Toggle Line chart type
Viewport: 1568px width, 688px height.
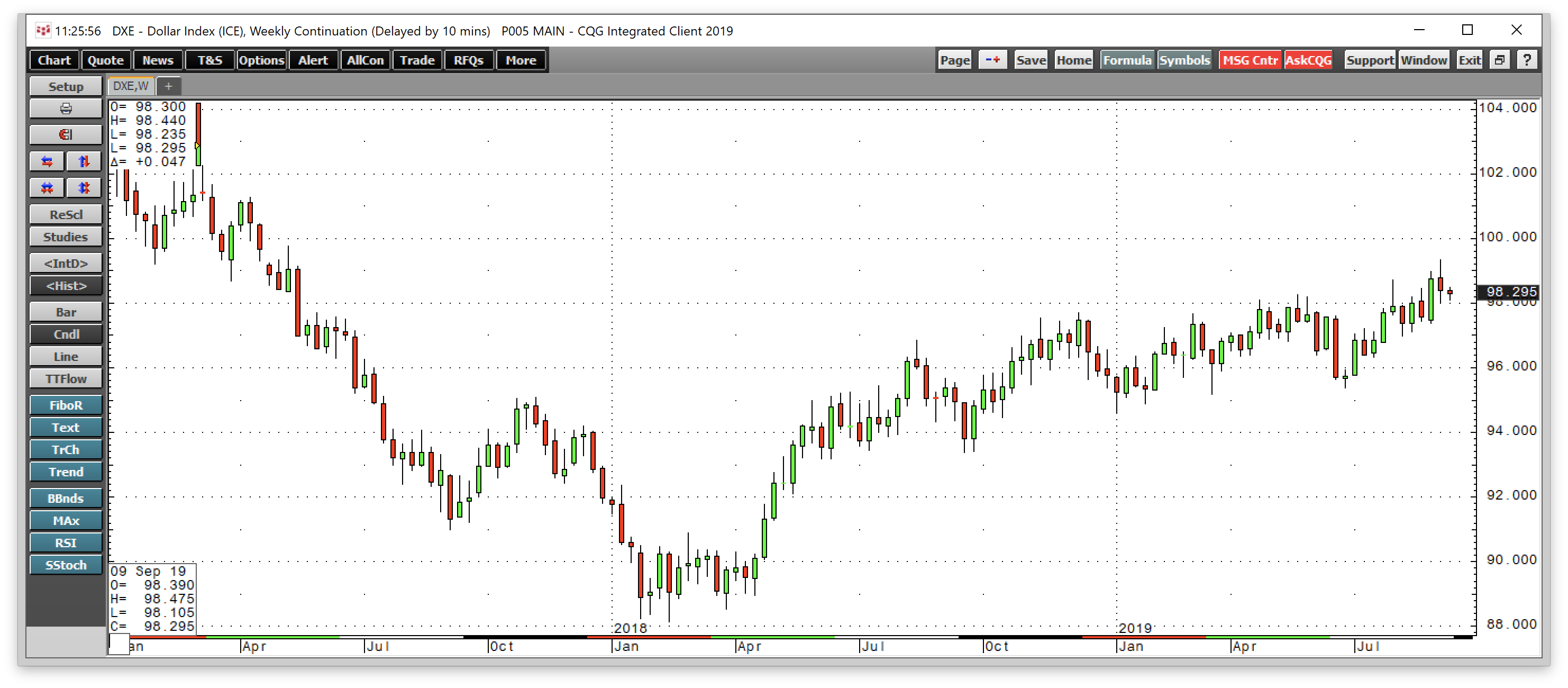click(x=66, y=357)
